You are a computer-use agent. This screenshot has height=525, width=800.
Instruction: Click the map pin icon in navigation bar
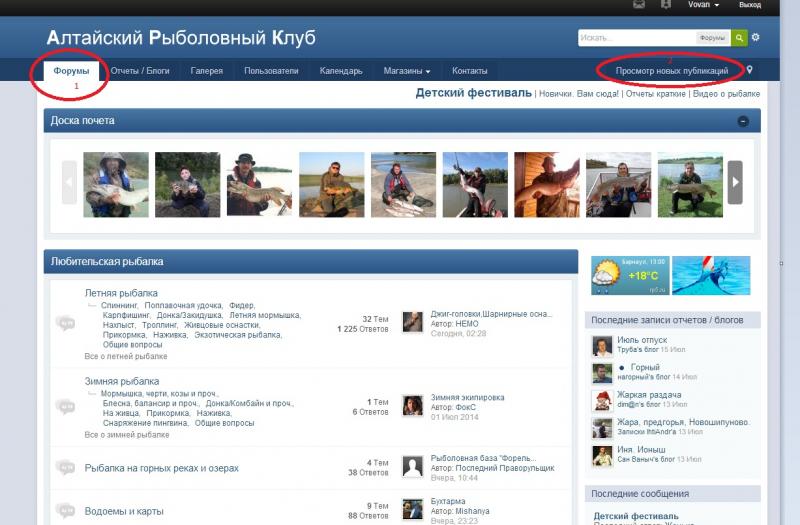[x=750, y=71]
